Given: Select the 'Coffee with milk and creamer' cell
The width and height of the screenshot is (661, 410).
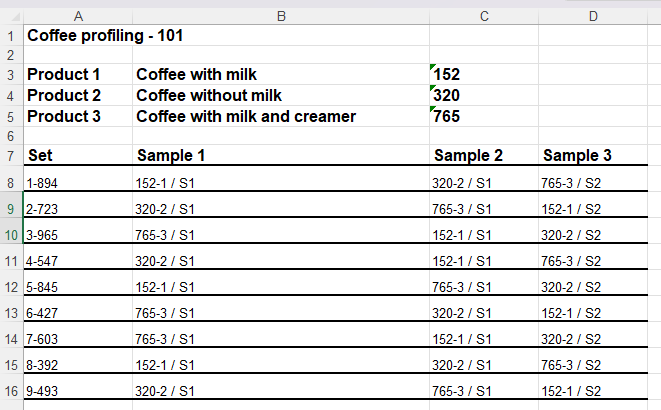Looking at the screenshot, I should (x=246, y=116).
